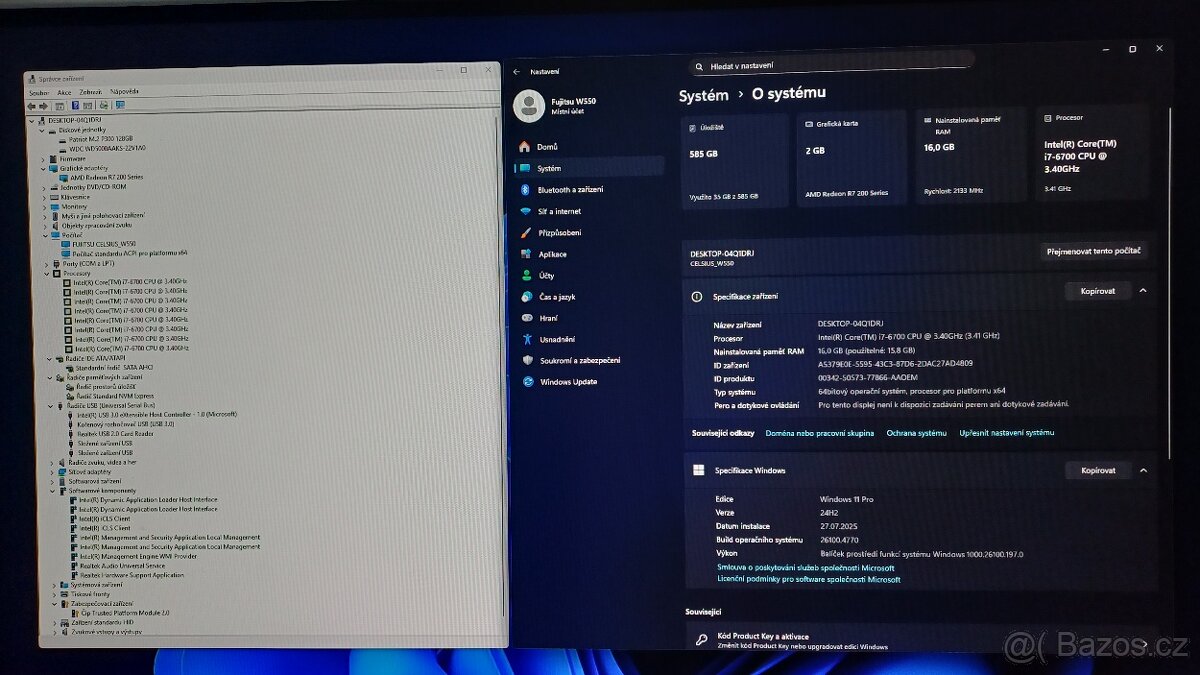Go to Windows Update in sidebar
Viewport: 1200px width, 675px height.
pos(568,382)
